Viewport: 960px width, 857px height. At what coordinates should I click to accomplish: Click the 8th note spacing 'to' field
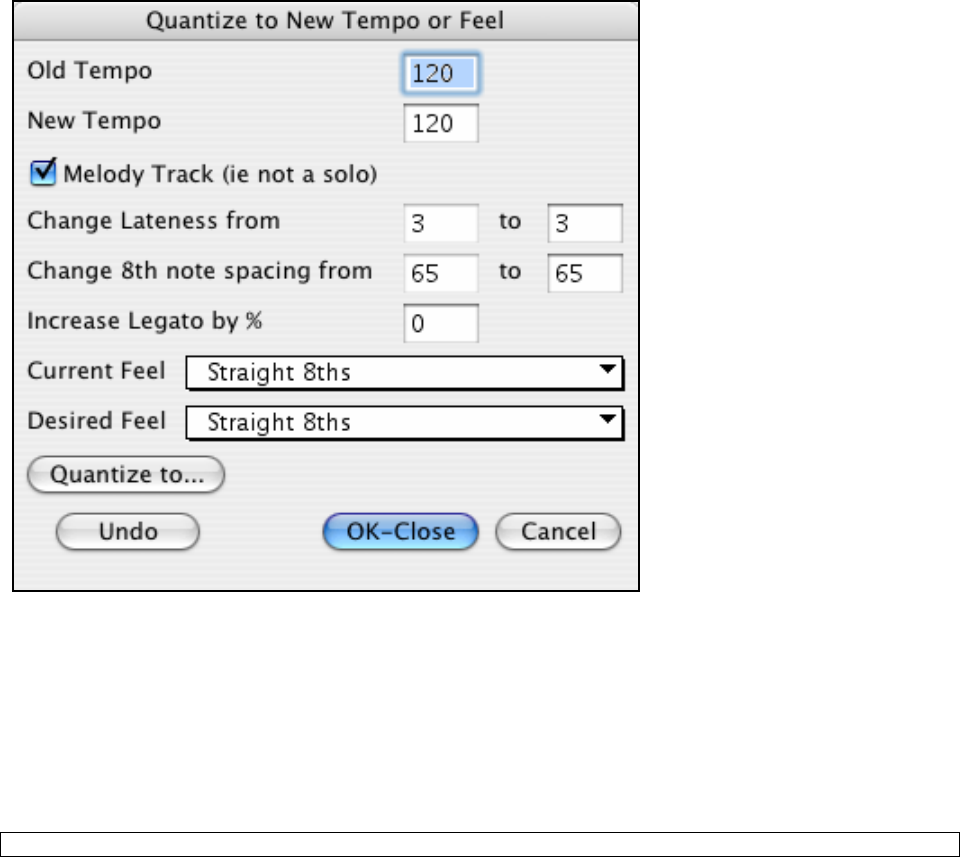coord(585,273)
